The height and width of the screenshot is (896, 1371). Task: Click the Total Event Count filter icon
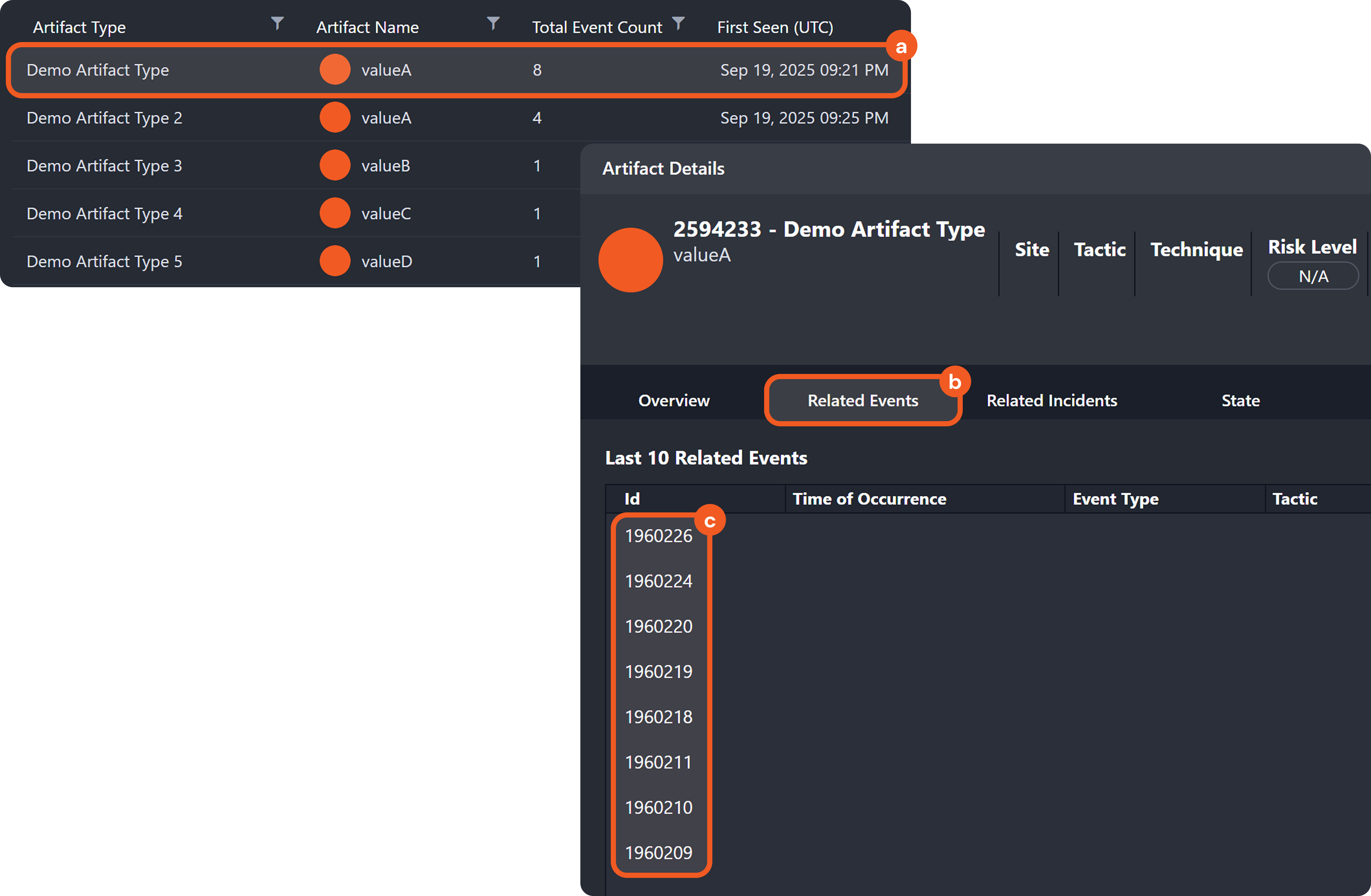coord(679,23)
